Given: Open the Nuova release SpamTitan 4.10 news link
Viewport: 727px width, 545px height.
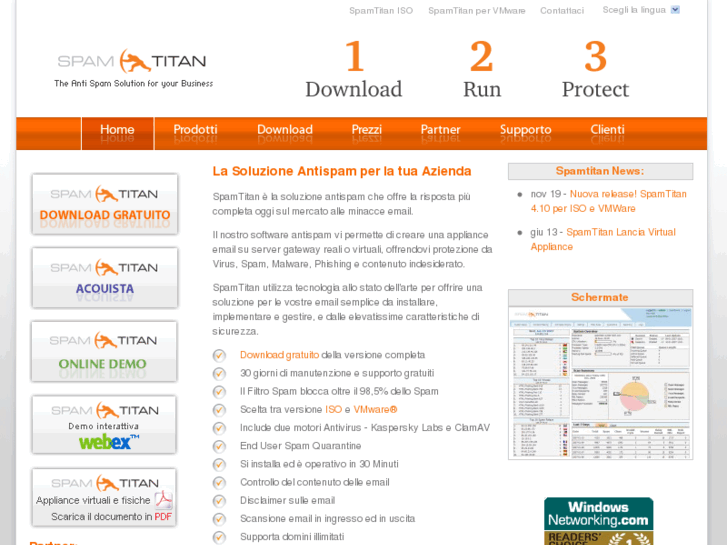Looking at the screenshot, I should pyautogui.click(x=608, y=201).
